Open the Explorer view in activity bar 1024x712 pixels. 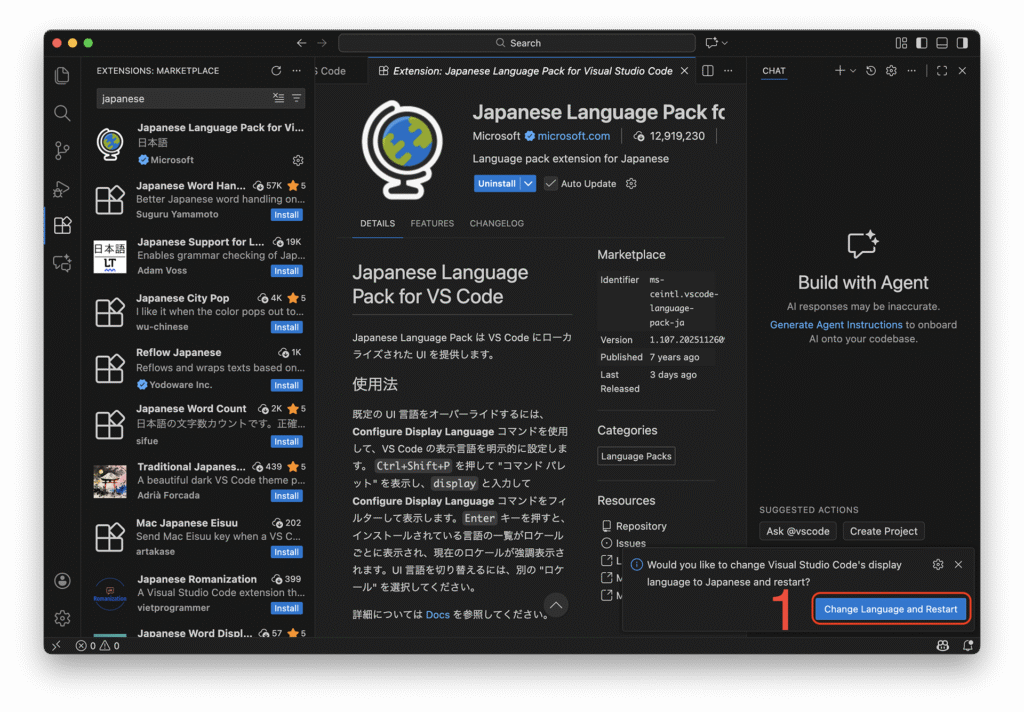62,76
